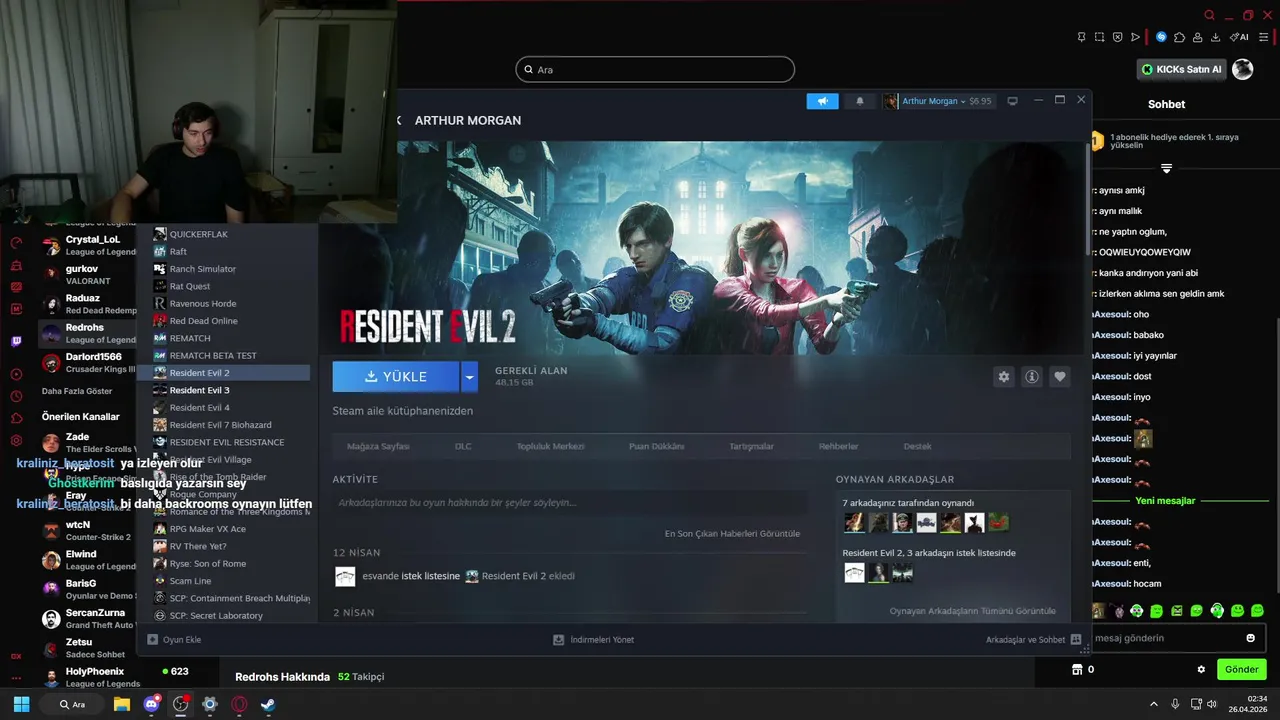Image resolution: width=1280 pixels, height=720 pixels.
Task: Select REMATCH BETA TEST in the library
Action: coord(232,356)
